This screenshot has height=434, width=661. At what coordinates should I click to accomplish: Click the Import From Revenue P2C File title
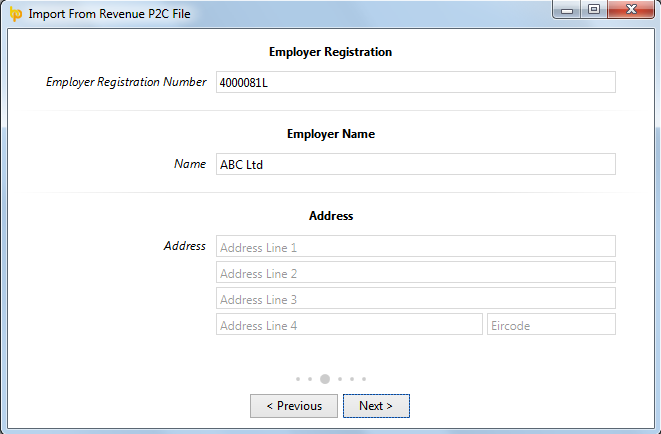110,14
